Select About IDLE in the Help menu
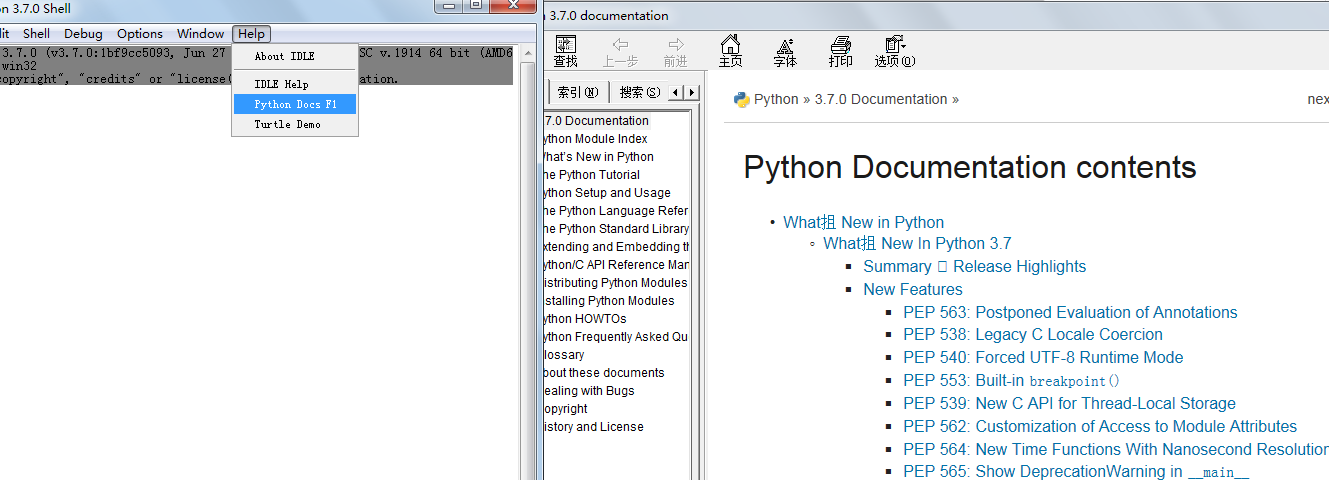The height and width of the screenshot is (480, 1329). tap(284, 56)
